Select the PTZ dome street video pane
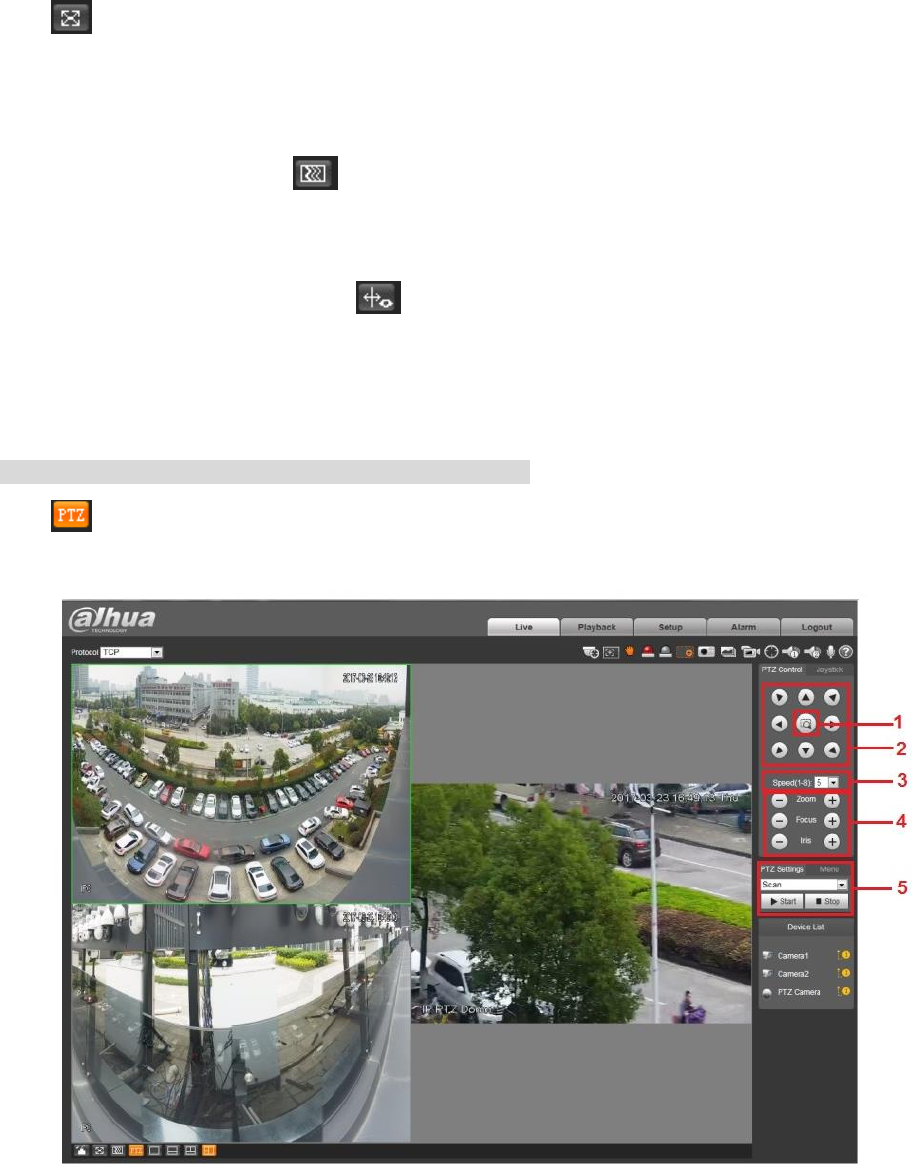The height and width of the screenshot is (1164, 912). click(x=581, y=903)
